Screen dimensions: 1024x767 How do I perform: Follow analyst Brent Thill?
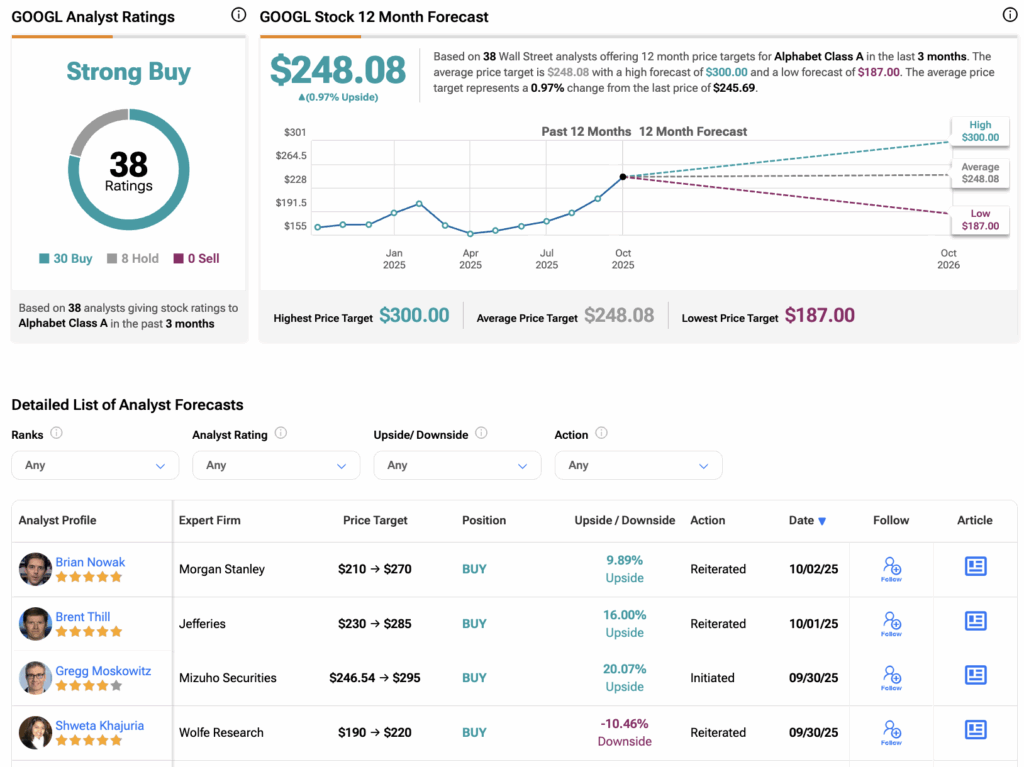(891, 624)
